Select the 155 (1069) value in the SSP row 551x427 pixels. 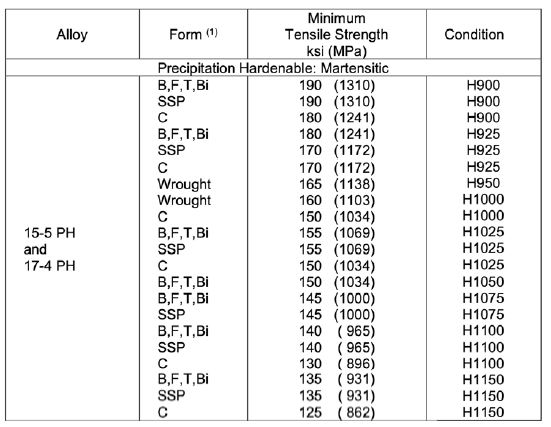tap(337, 249)
